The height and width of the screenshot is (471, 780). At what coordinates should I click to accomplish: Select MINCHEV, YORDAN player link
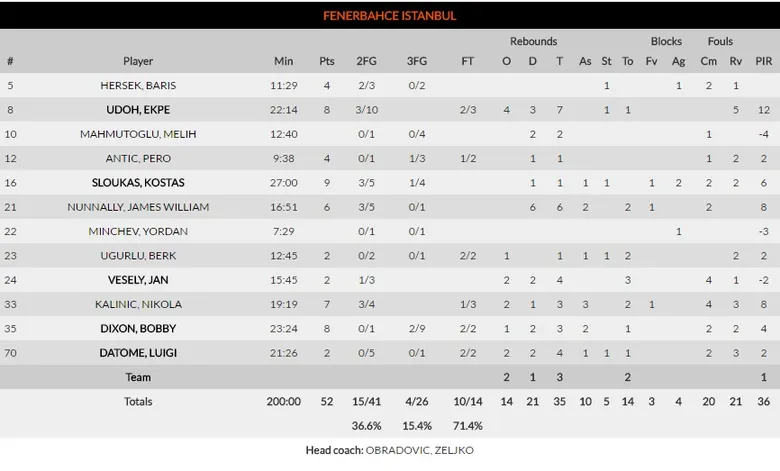(138, 231)
